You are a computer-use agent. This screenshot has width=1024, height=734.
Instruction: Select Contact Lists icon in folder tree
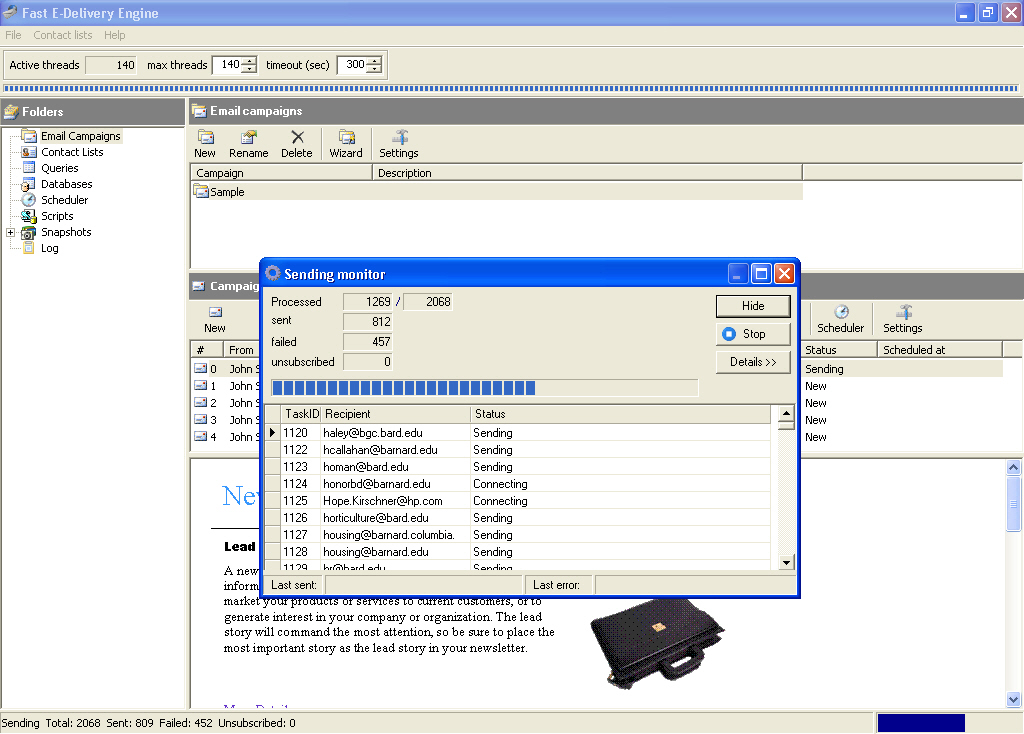pos(29,152)
